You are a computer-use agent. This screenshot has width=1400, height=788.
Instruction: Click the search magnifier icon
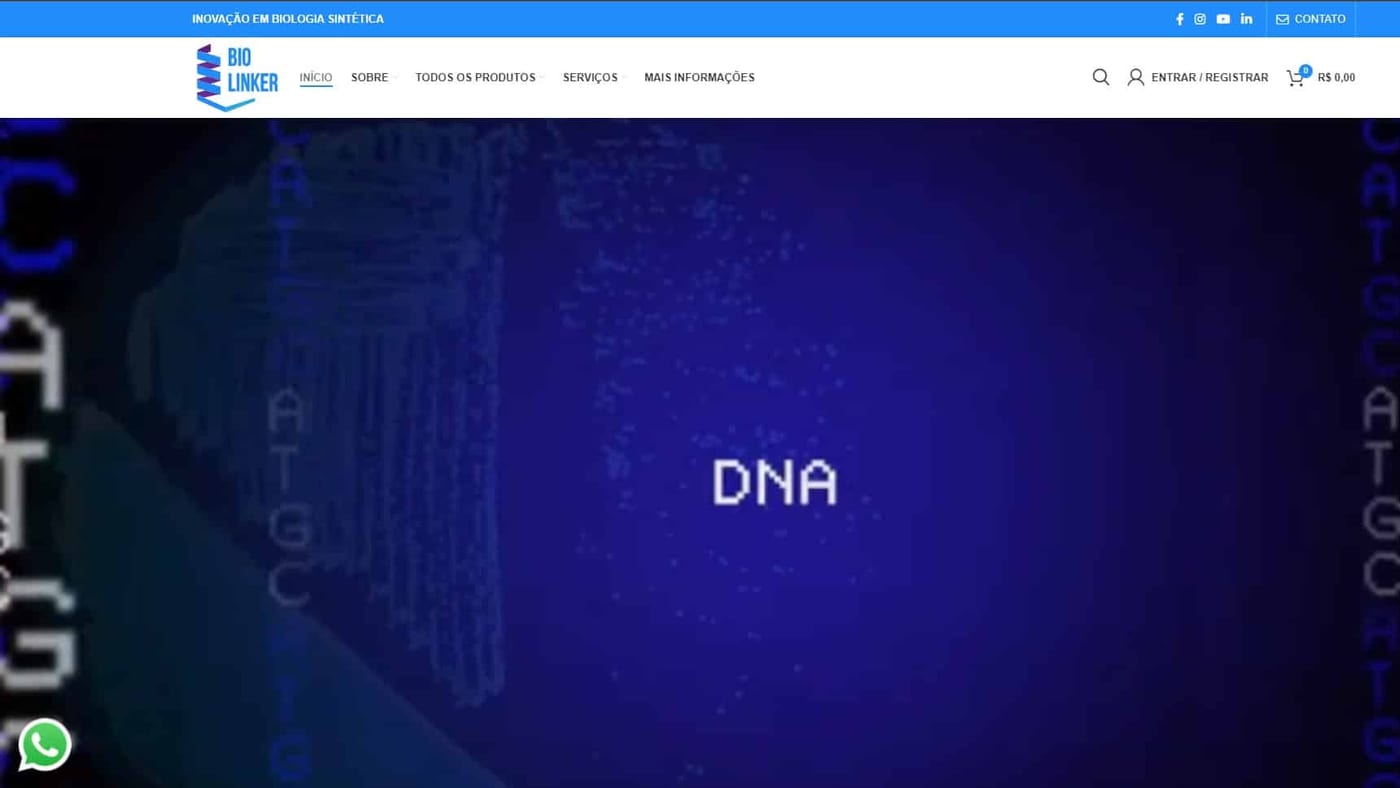coord(1101,77)
